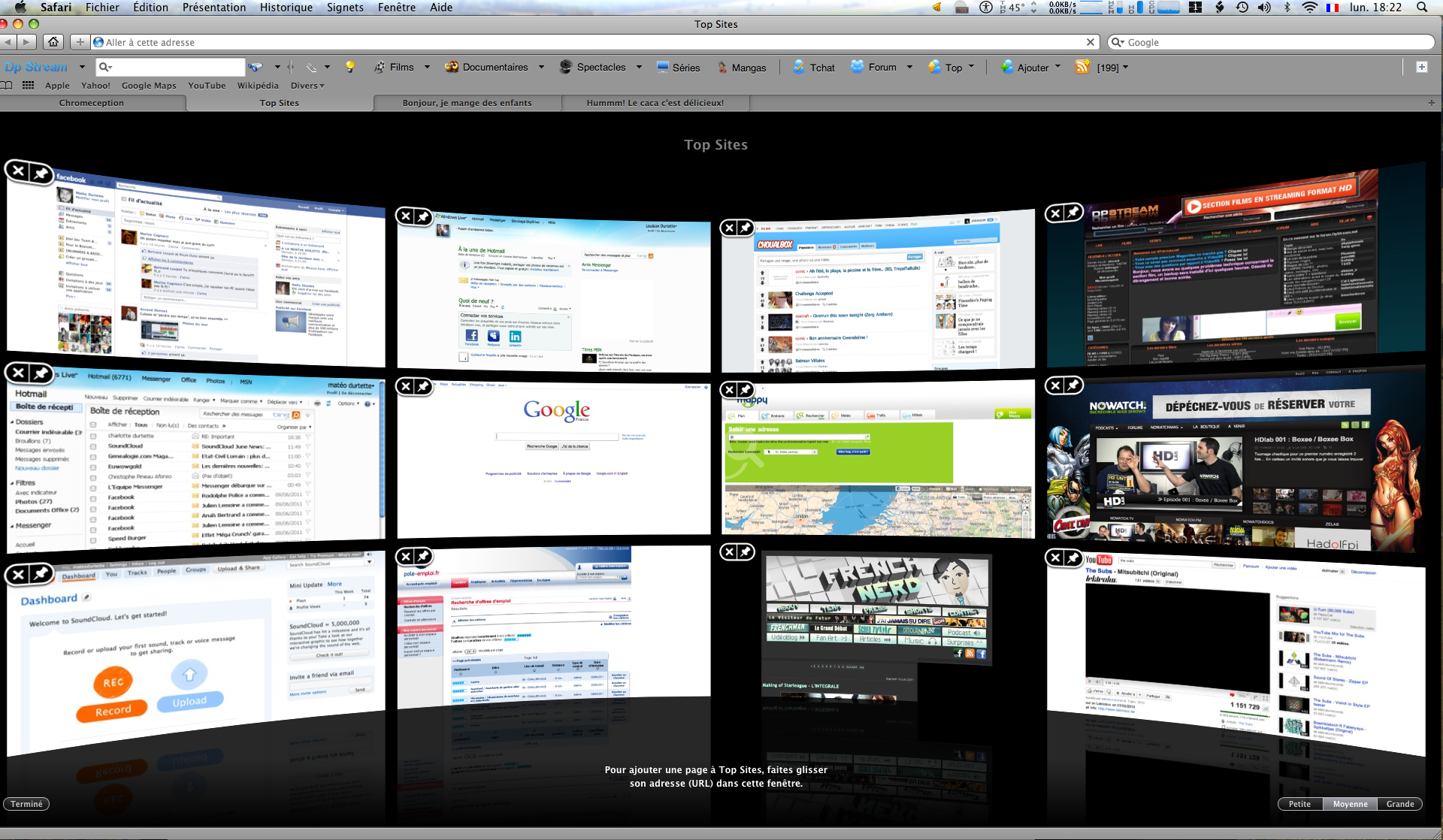The height and width of the screenshot is (840, 1443).
Task: Click the lightbulb icon in toolbar
Action: (x=349, y=67)
